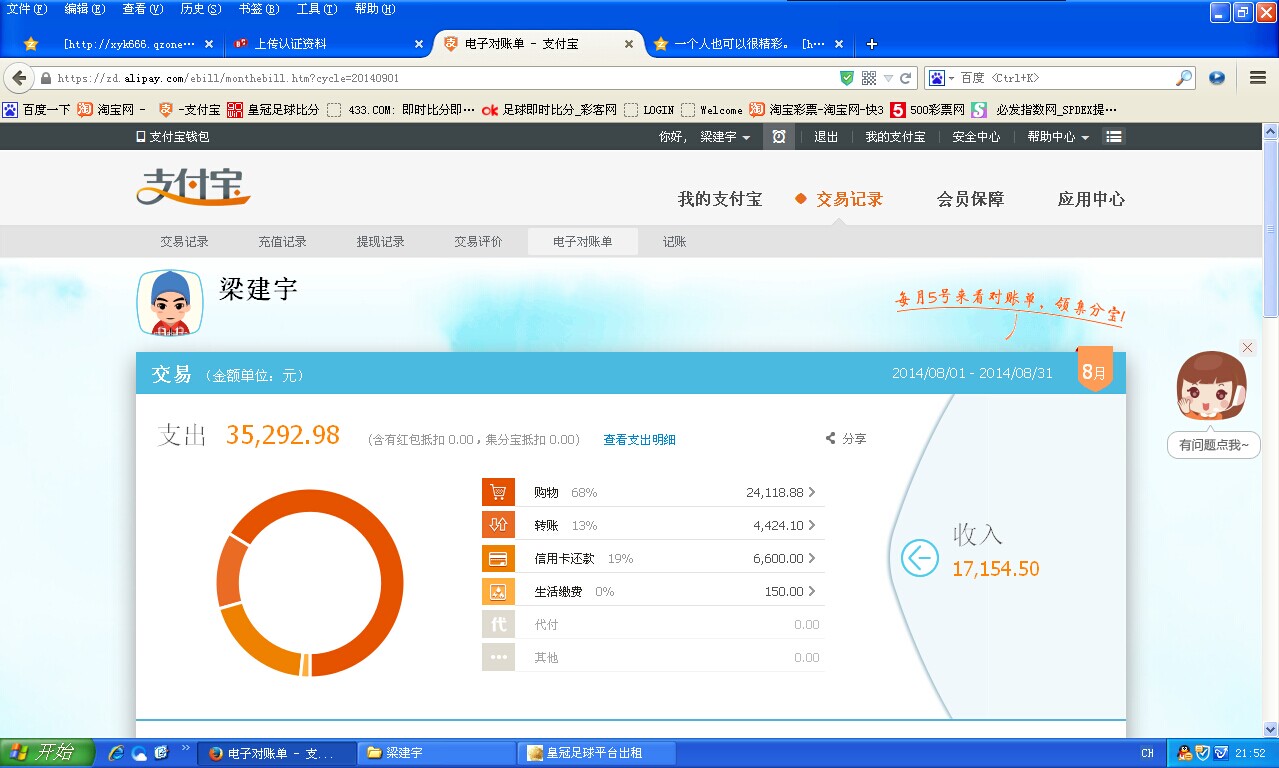The height and width of the screenshot is (768, 1279).
Task: Expand the taskbar quick launch chevron
Action: [185, 747]
